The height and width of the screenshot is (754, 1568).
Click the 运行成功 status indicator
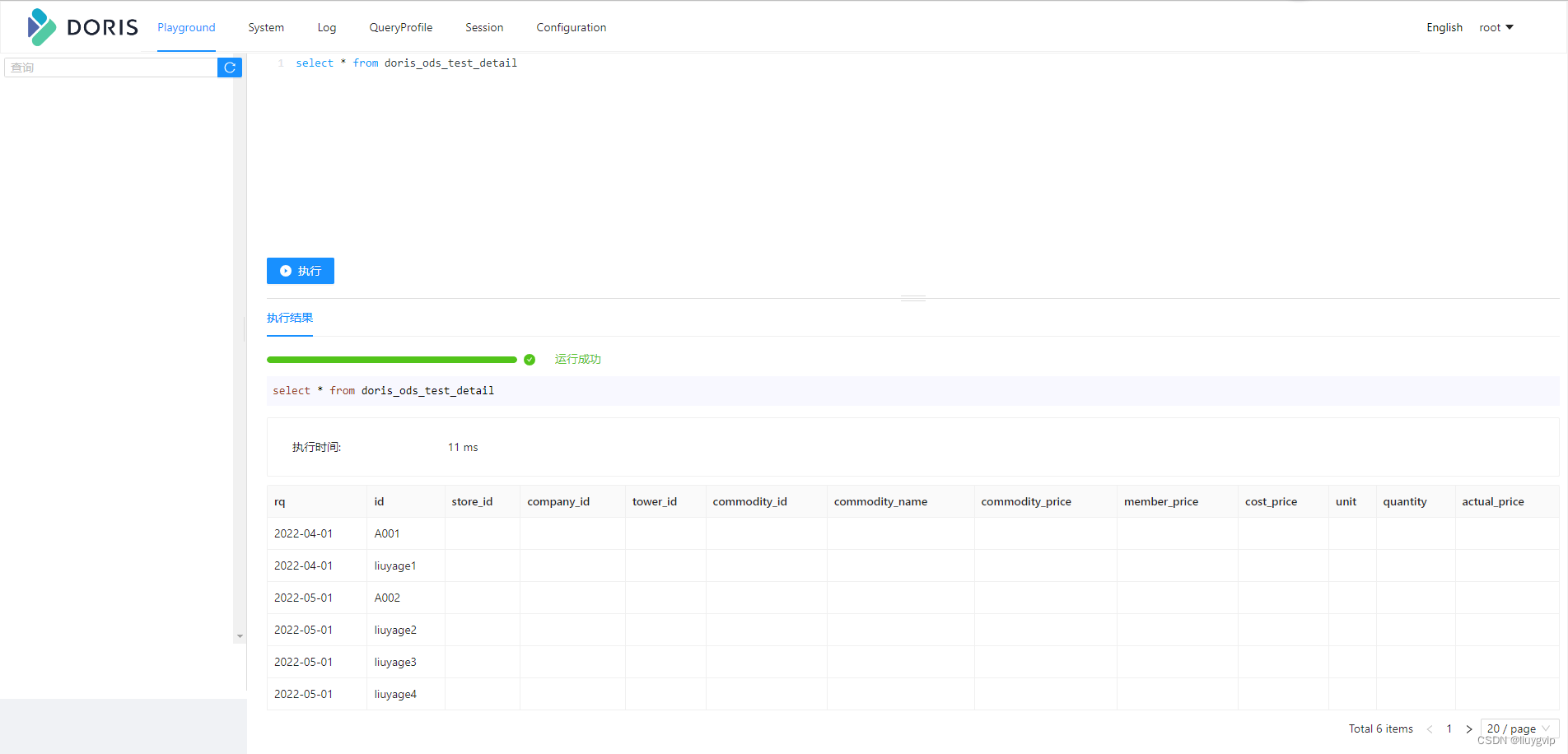click(x=577, y=359)
